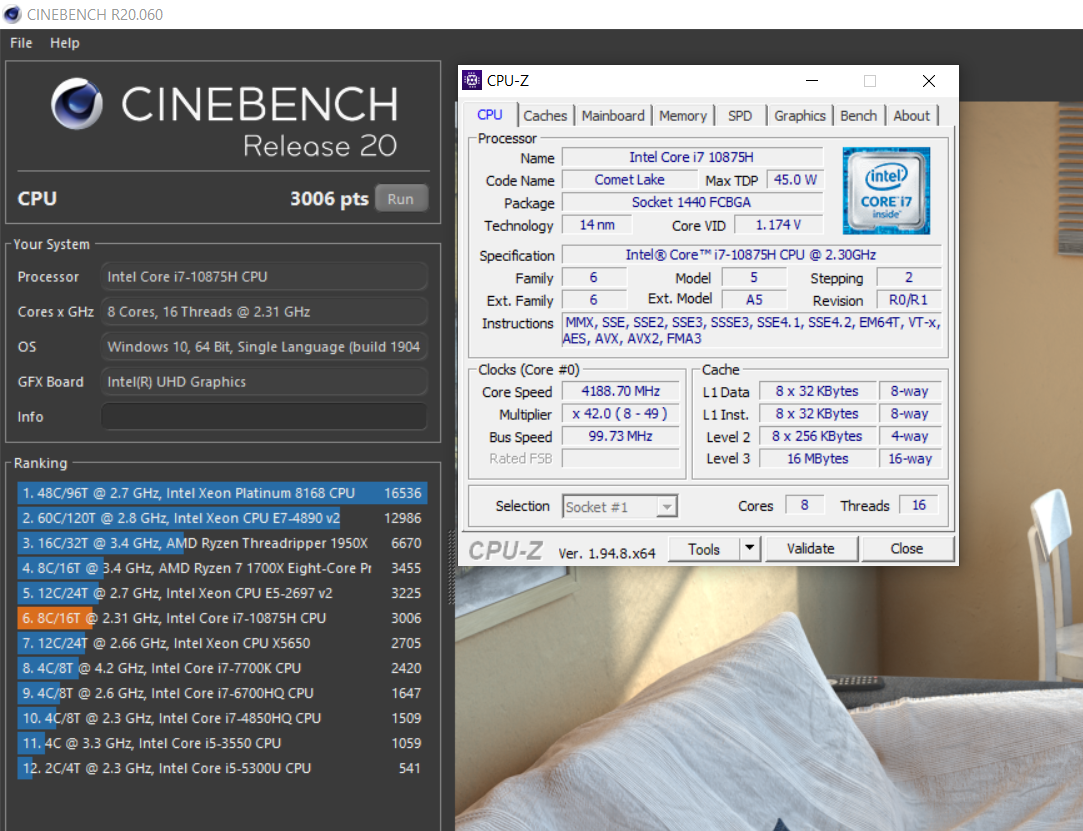
Task: Select ranking row Intel Core i7-4850HQ
Action: tap(222, 718)
